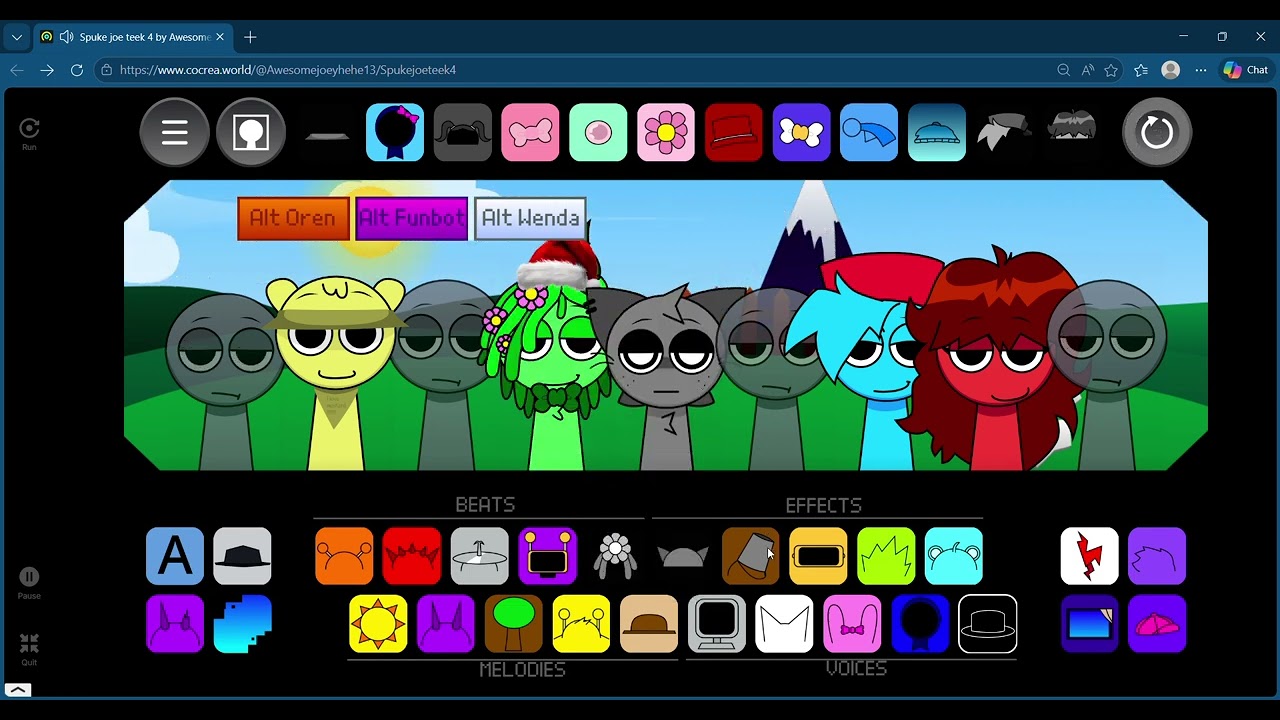1280x720 pixels.
Task: Select the gray side-swept hair icon
Action: [1004, 132]
